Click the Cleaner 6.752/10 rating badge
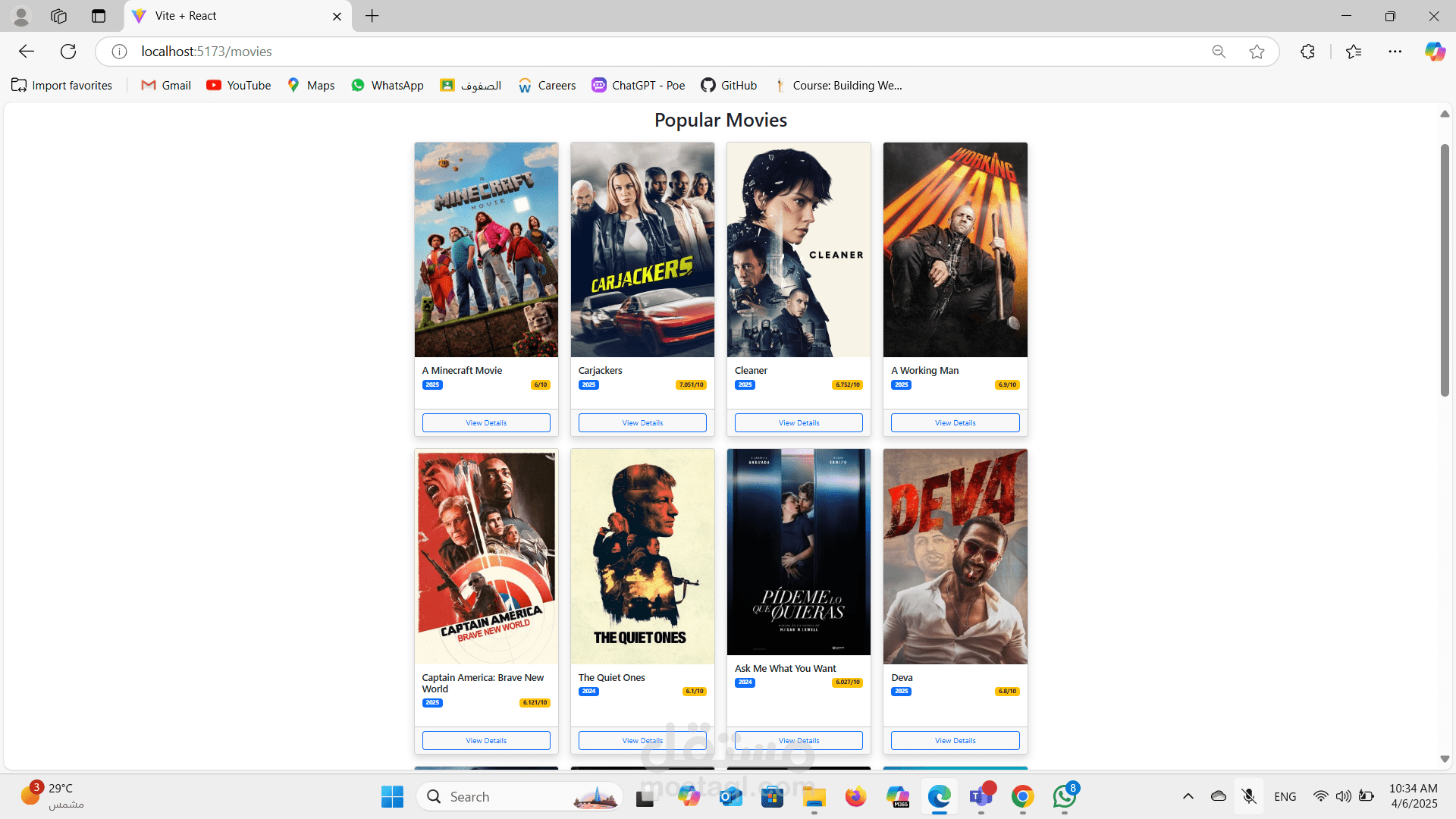The width and height of the screenshot is (1456, 819). click(x=847, y=385)
